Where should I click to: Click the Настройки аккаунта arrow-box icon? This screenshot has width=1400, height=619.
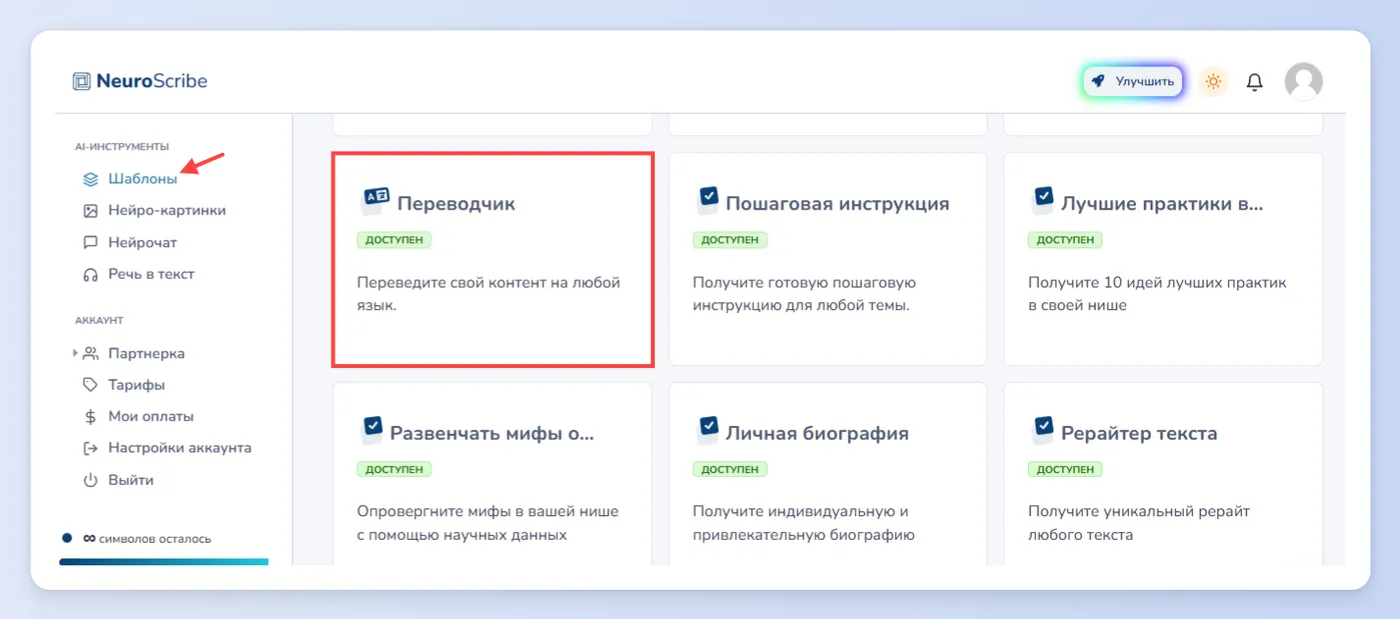(90, 448)
